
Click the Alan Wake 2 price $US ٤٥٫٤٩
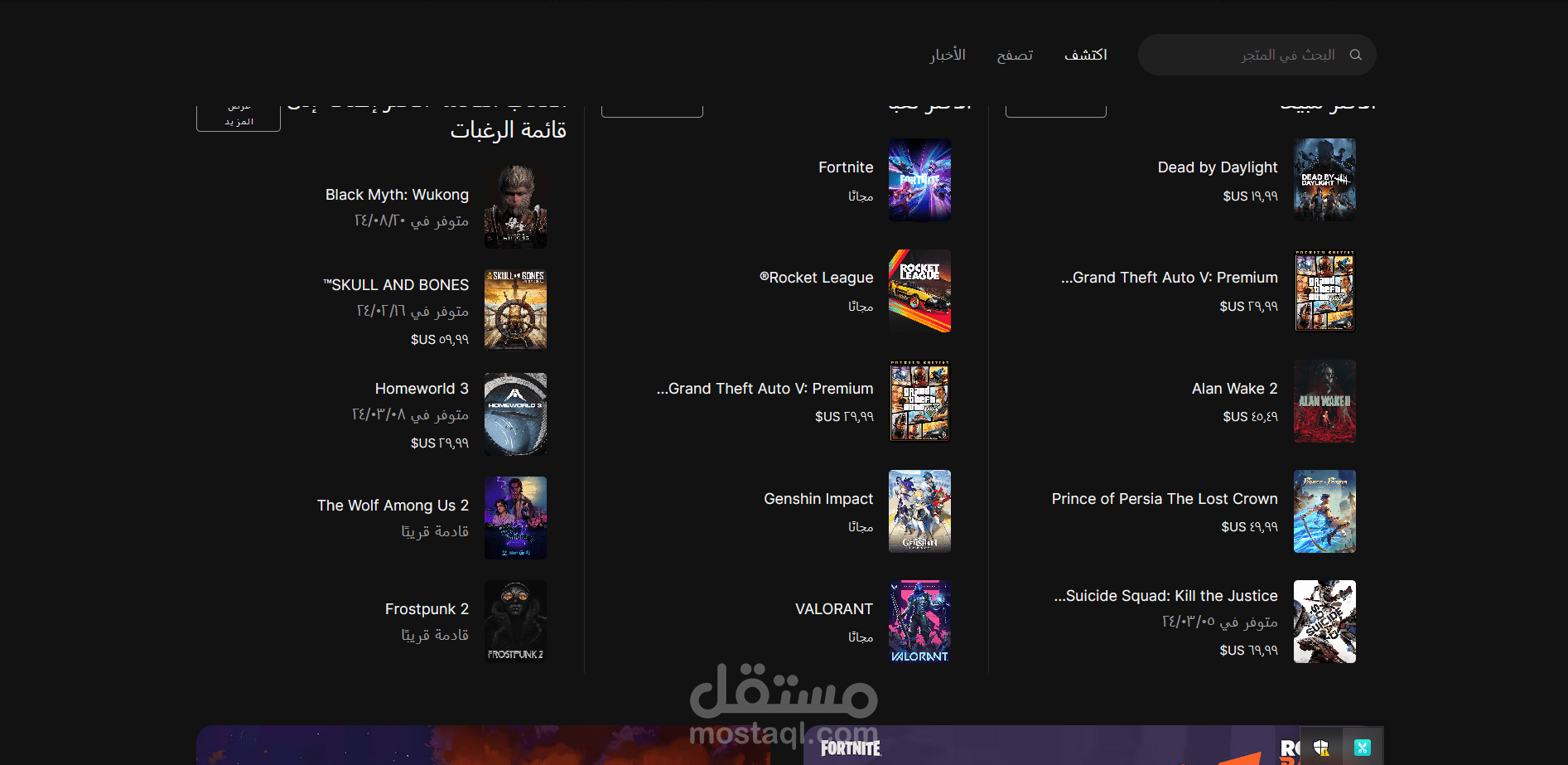click(1250, 417)
